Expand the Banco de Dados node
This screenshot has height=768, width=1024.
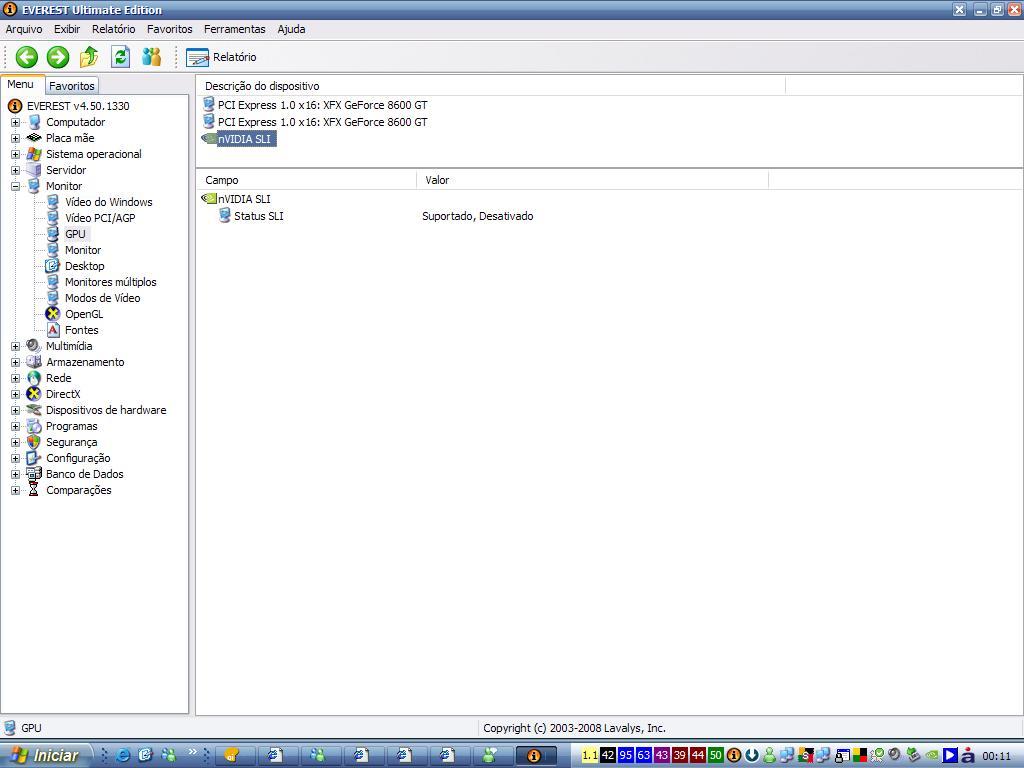pos(15,474)
